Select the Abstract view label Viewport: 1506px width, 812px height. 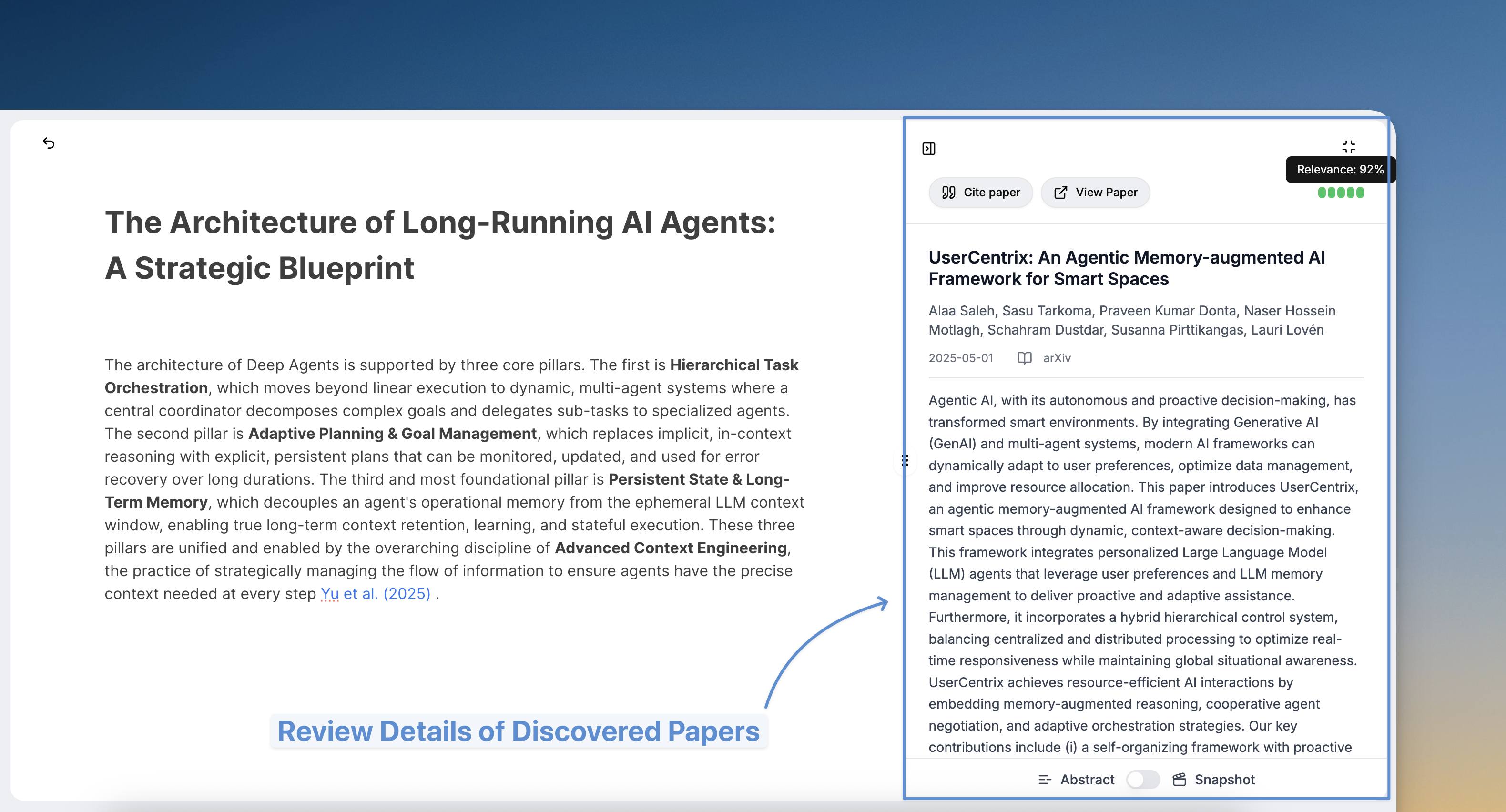point(1087,780)
